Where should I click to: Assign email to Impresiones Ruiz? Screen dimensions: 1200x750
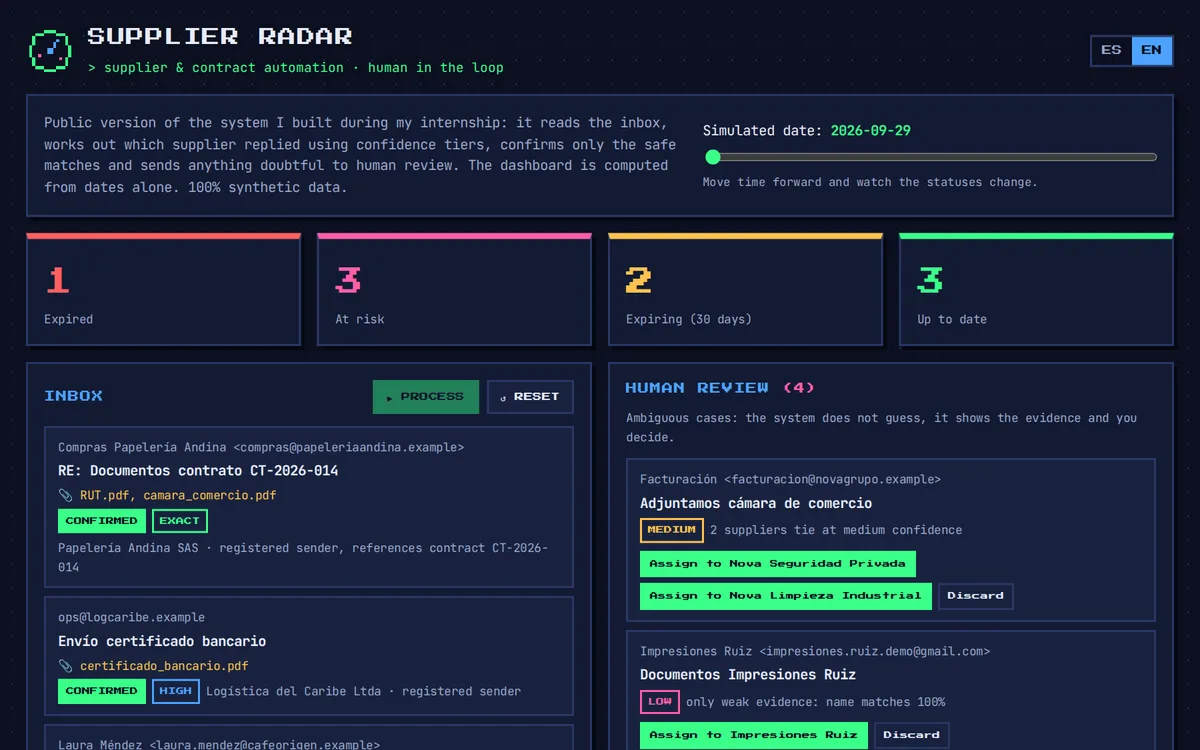click(x=754, y=735)
